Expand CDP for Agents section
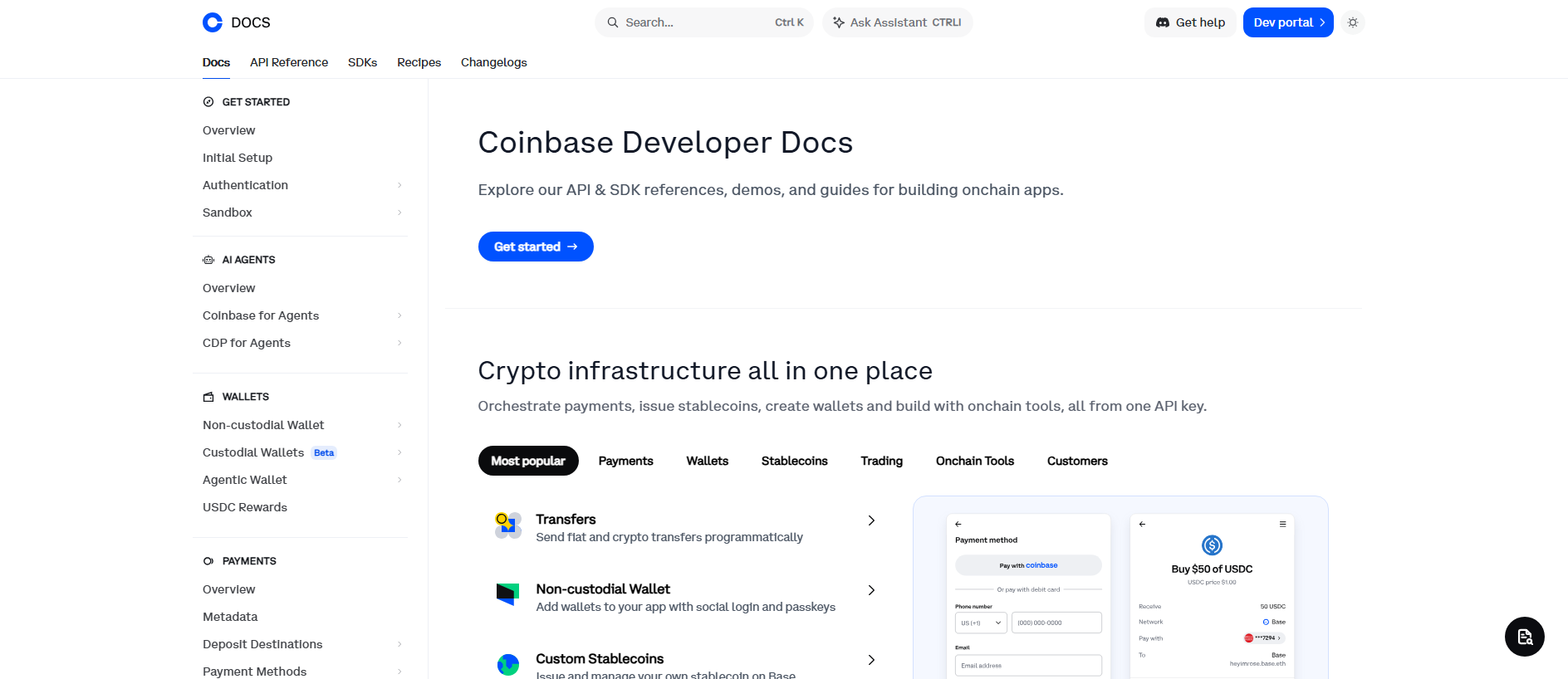The height and width of the screenshot is (679, 1568). click(399, 343)
